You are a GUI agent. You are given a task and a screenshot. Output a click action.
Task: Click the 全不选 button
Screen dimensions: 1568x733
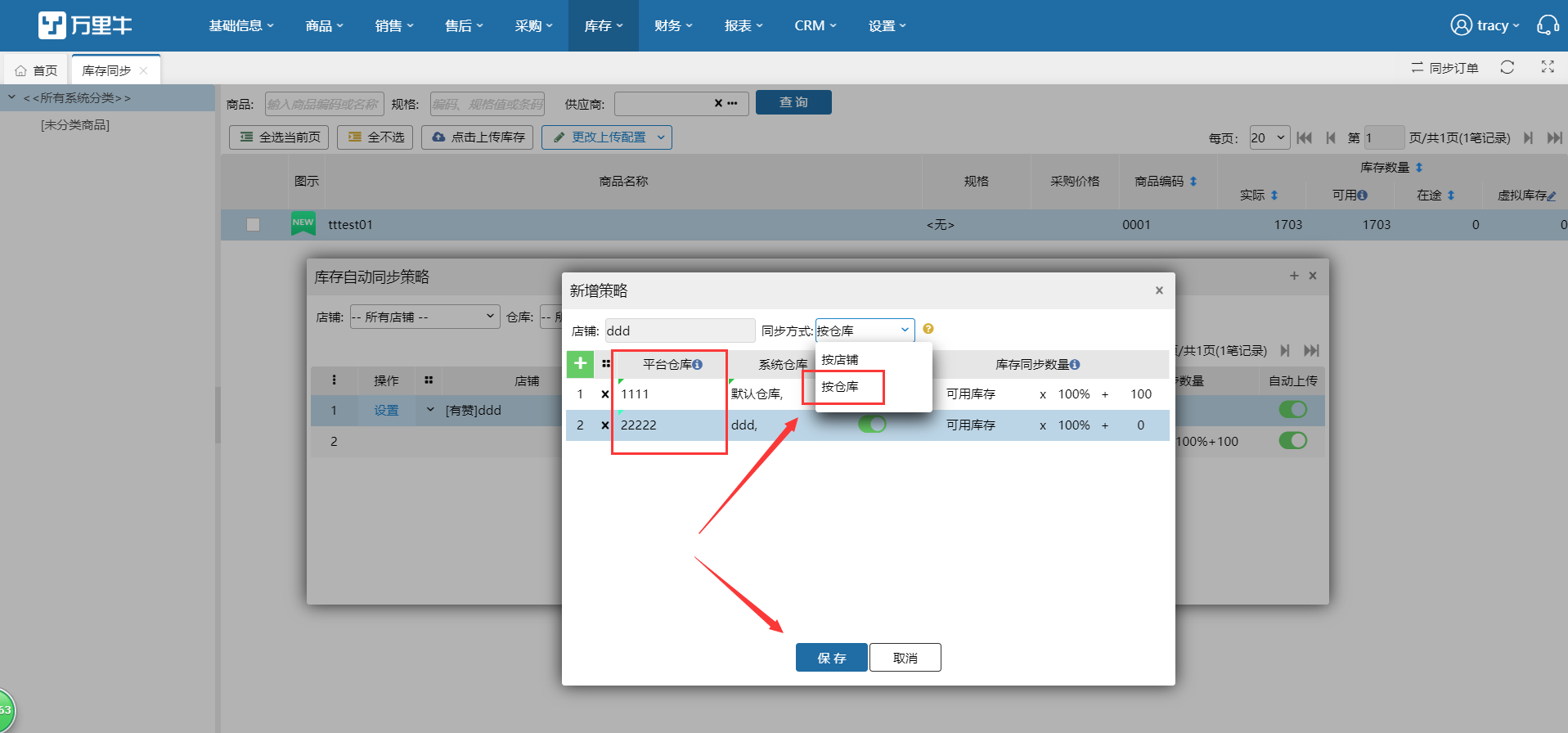(x=375, y=137)
